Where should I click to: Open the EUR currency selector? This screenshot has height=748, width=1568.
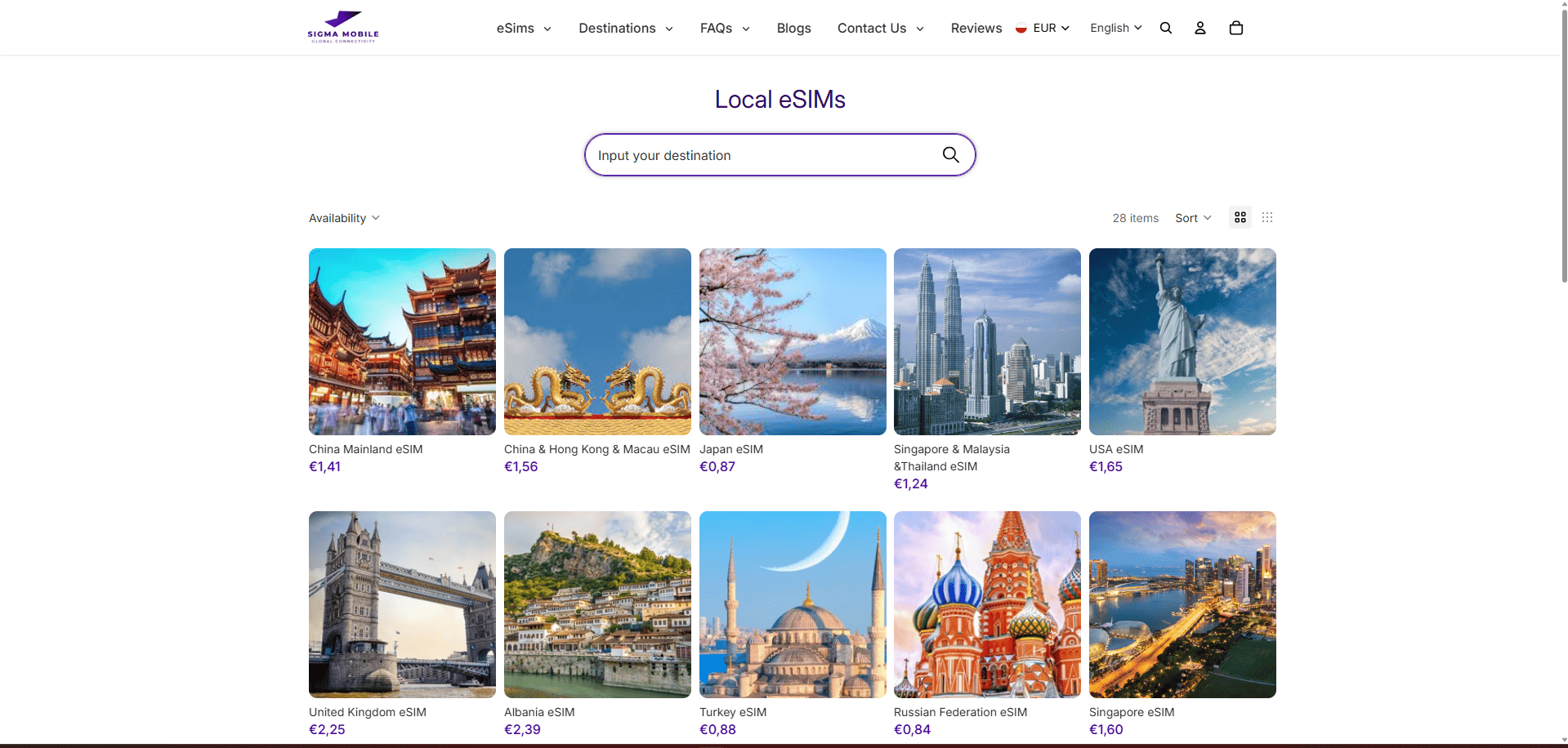pyautogui.click(x=1043, y=28)
